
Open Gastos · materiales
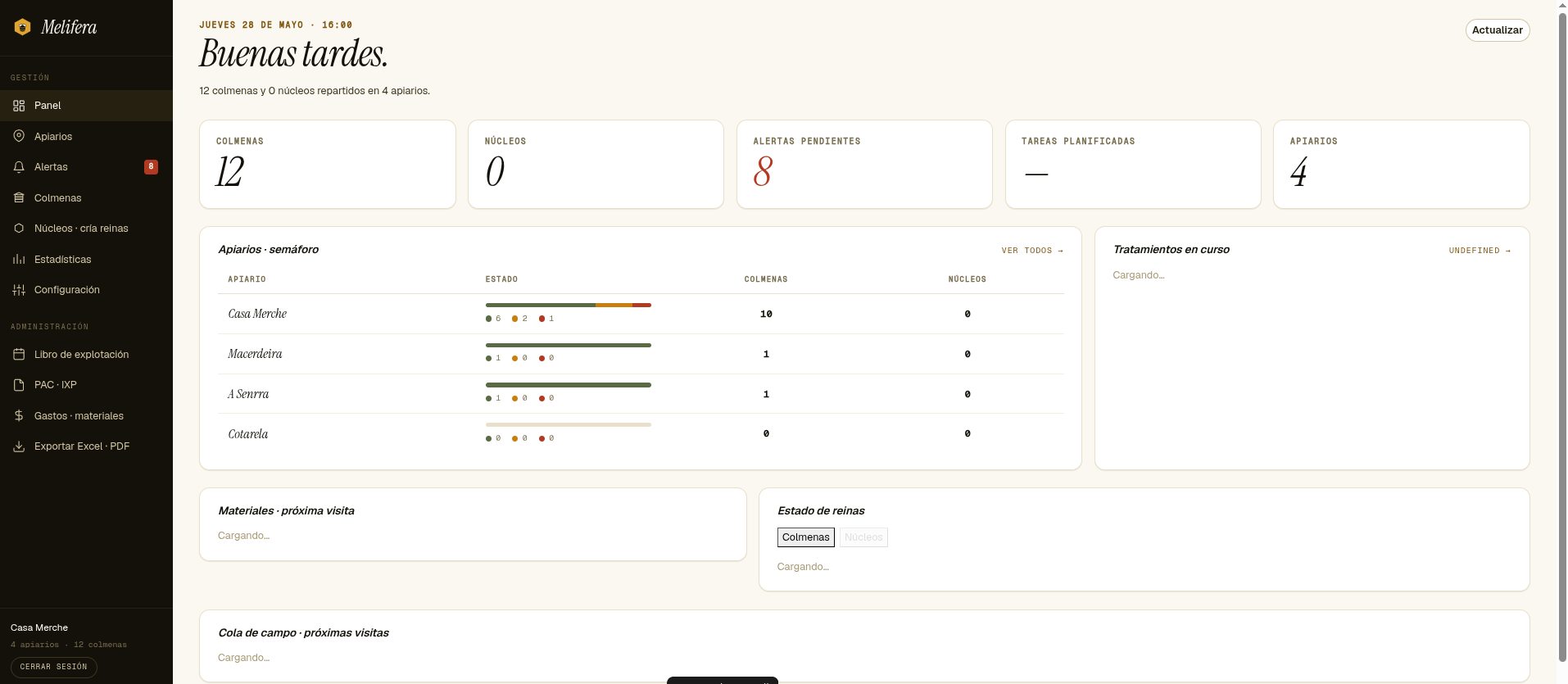click(x=86, y=415)
